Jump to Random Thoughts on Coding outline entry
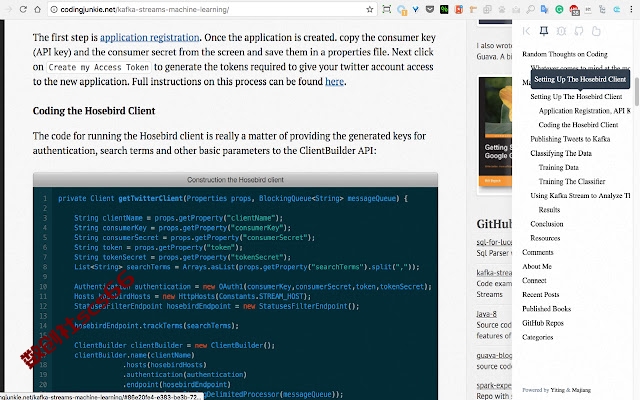The image size is (640, 400). click(x=564, y=54)
